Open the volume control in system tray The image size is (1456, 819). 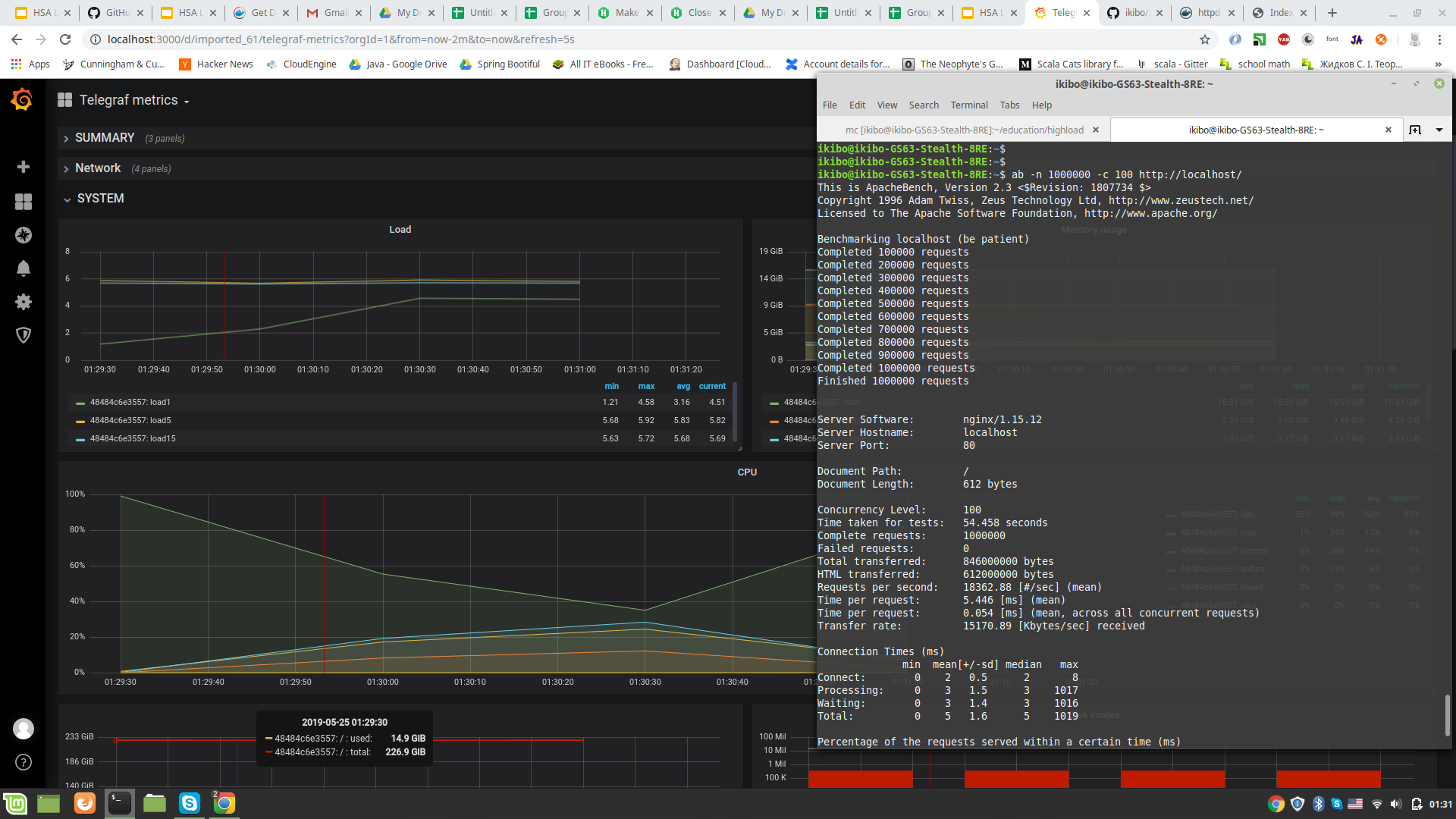[1396, 804]
